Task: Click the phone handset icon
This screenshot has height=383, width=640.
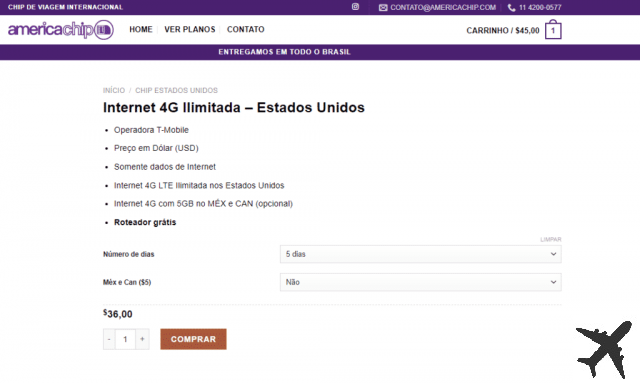Action: pos(511,8)
